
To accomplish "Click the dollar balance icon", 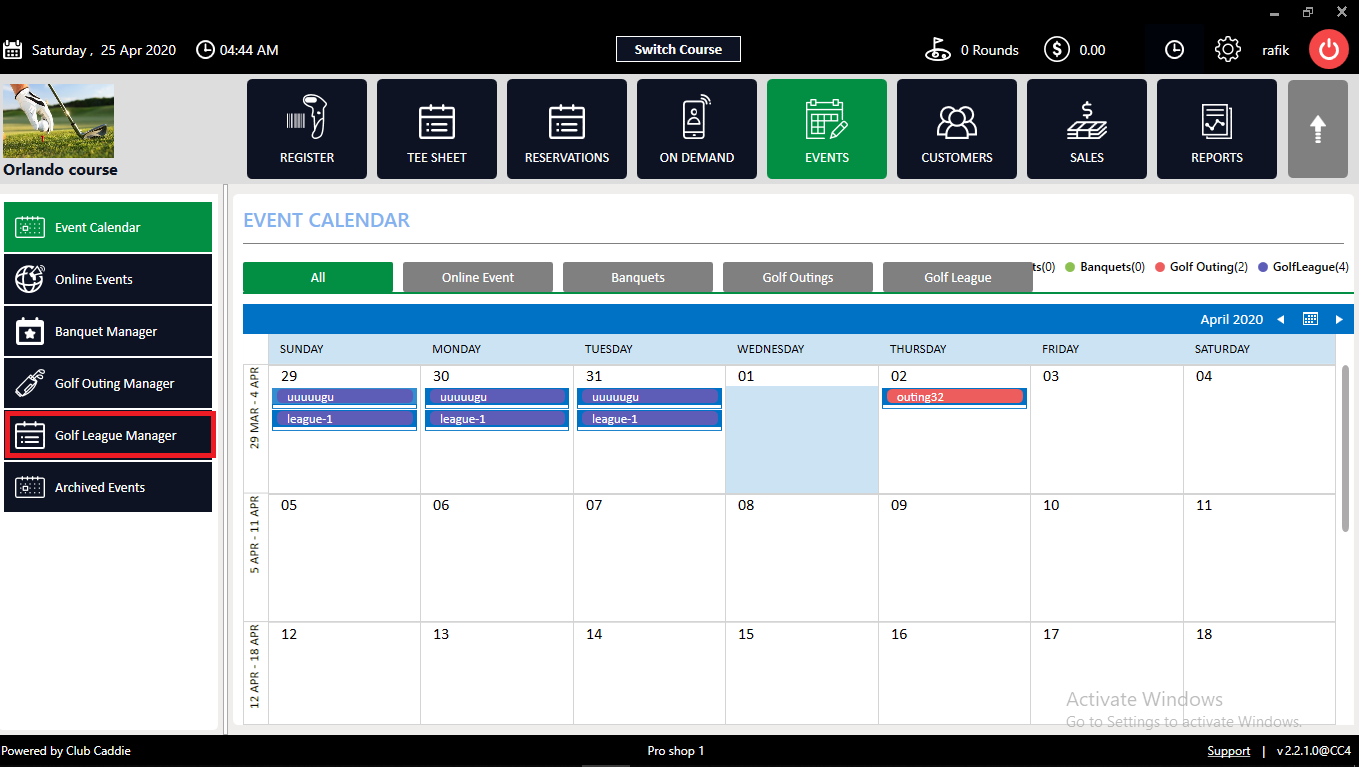I will coord(1057,49).
